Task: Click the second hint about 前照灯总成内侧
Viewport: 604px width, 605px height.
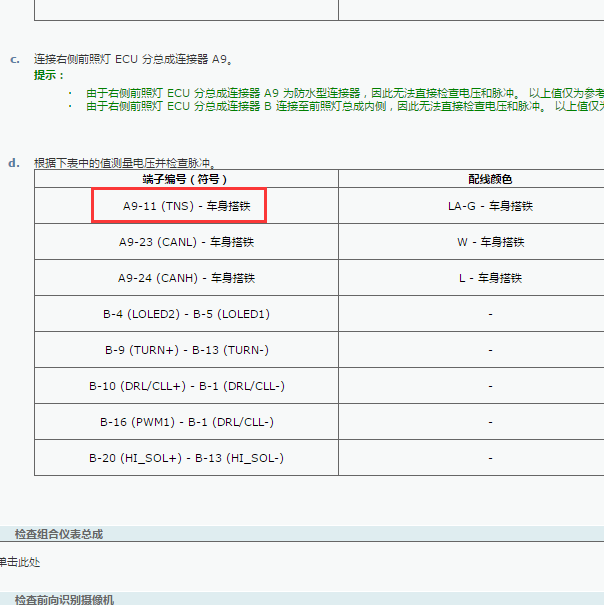Action: 345,106
